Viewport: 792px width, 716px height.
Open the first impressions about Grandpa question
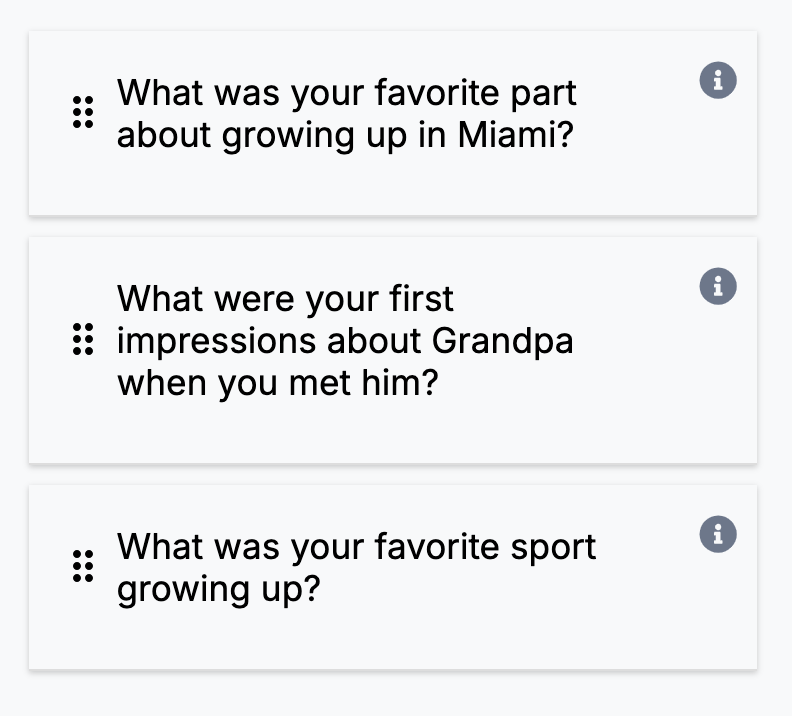[345, 340]
